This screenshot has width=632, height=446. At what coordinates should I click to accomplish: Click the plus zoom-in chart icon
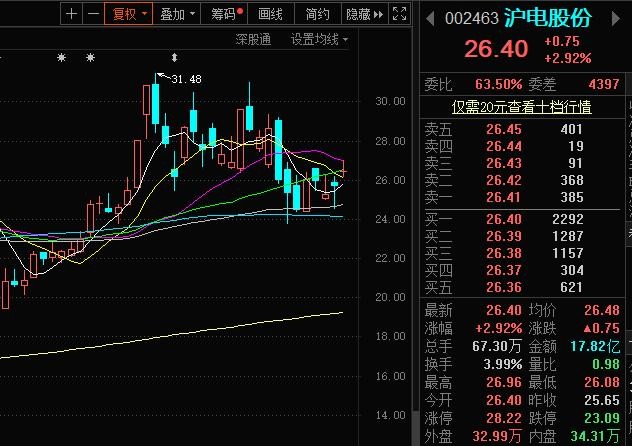point(71,14)
